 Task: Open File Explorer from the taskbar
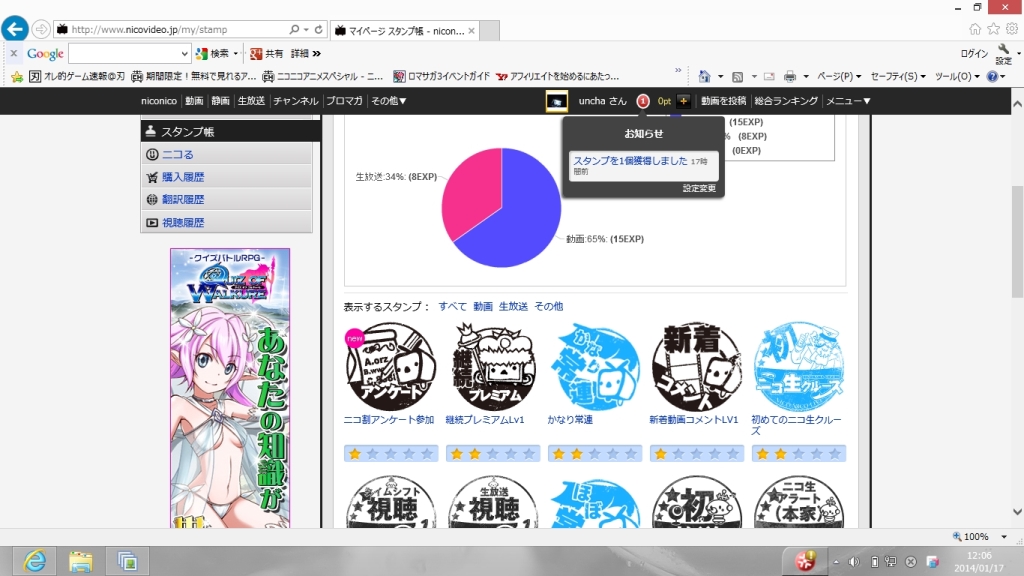[x=80, y=561]
